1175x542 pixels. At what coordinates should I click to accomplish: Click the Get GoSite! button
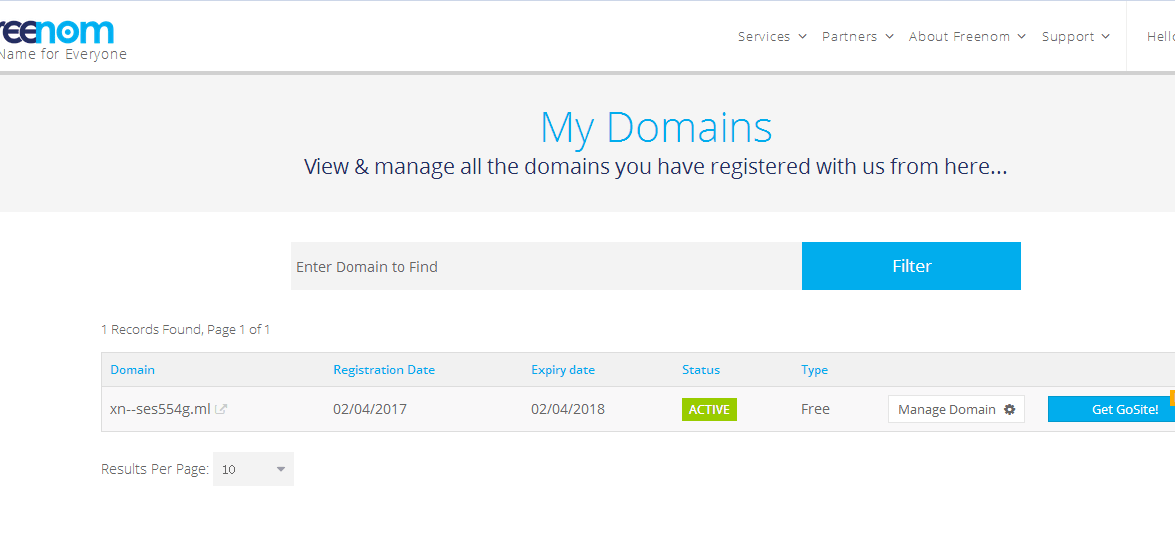tap(1111, 409)
